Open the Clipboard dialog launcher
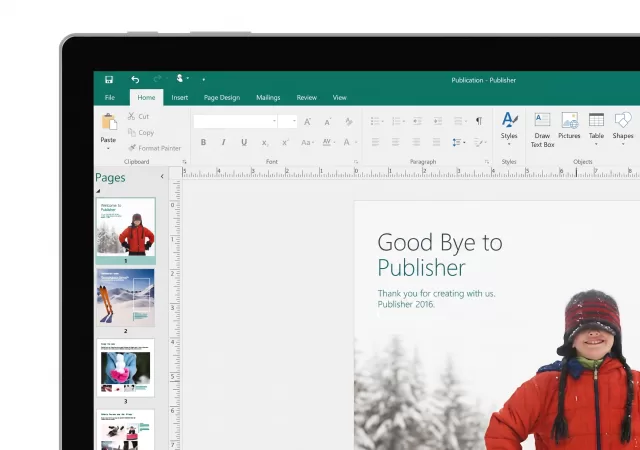 [184, 162]
